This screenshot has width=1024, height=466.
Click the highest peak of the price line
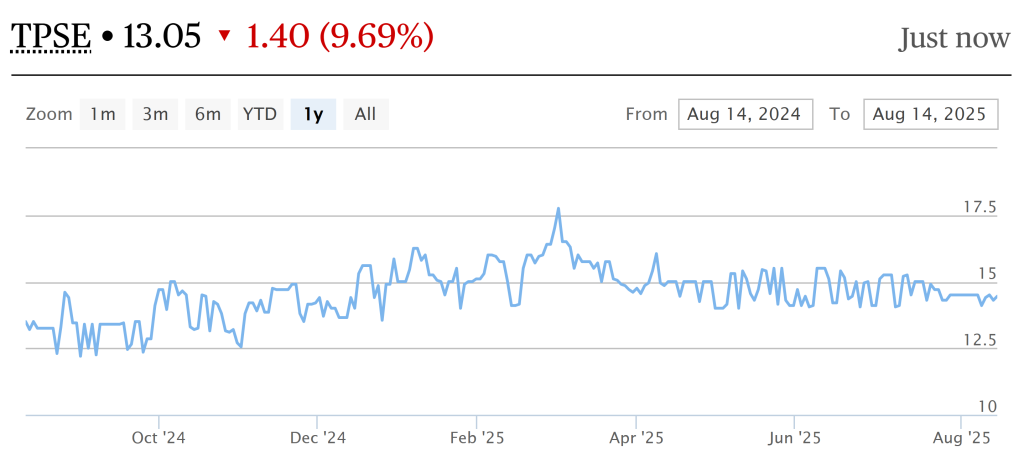tap(558, 209)
